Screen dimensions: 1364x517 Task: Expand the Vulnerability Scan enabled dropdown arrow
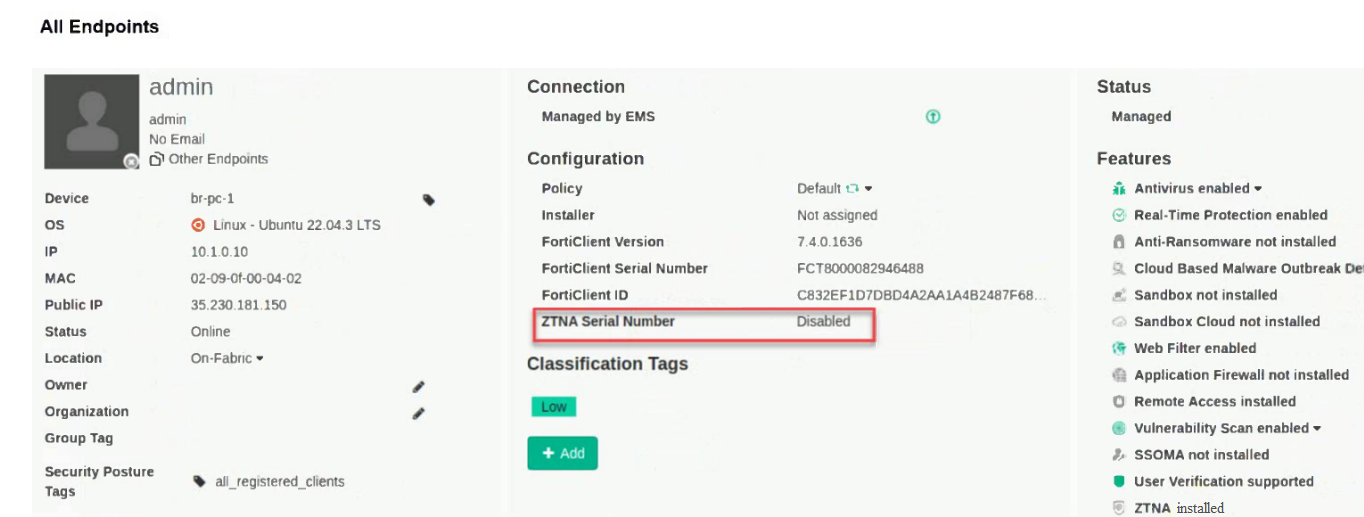[1317, 429]
